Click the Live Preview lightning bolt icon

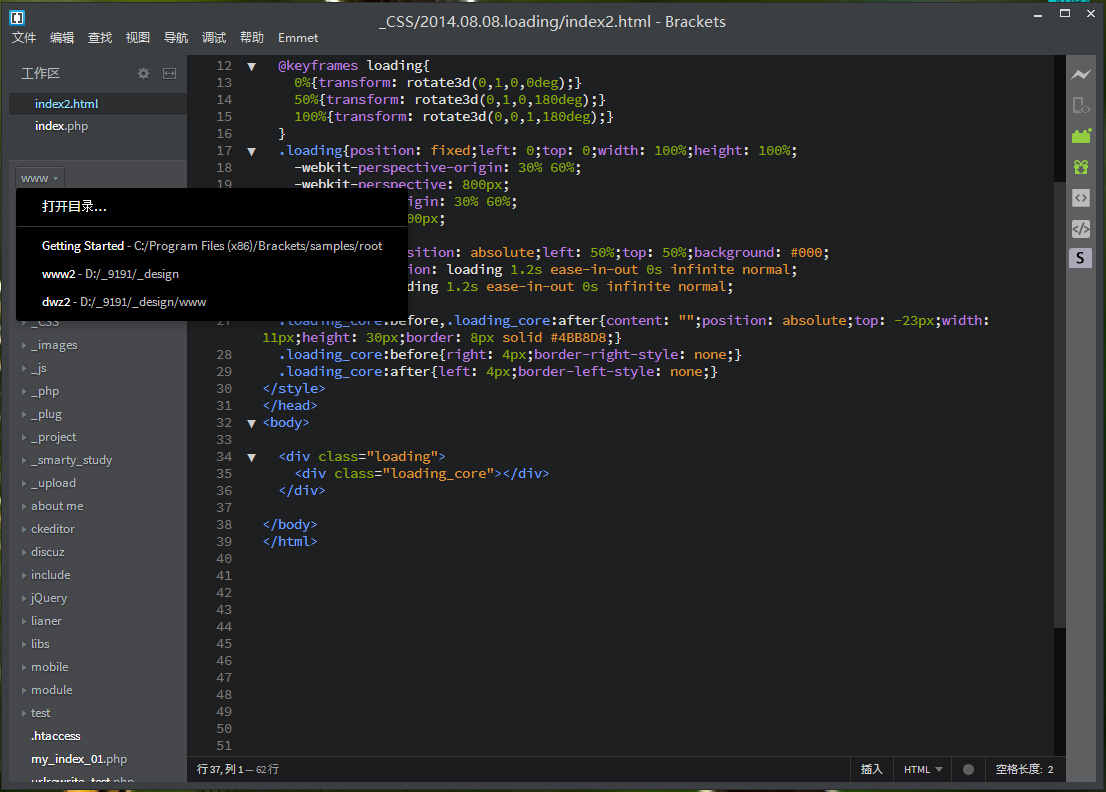pos(1080,75)
